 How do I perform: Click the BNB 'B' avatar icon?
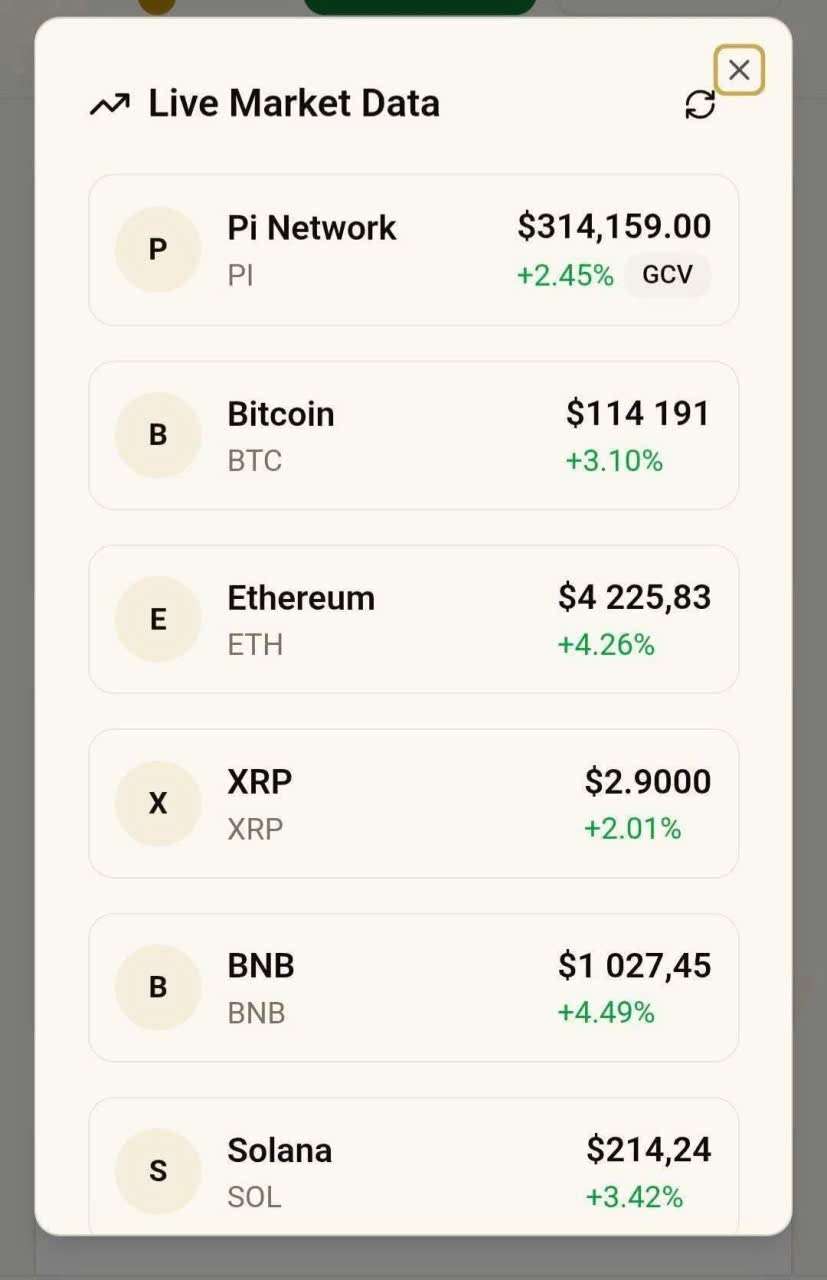point(158,988)
